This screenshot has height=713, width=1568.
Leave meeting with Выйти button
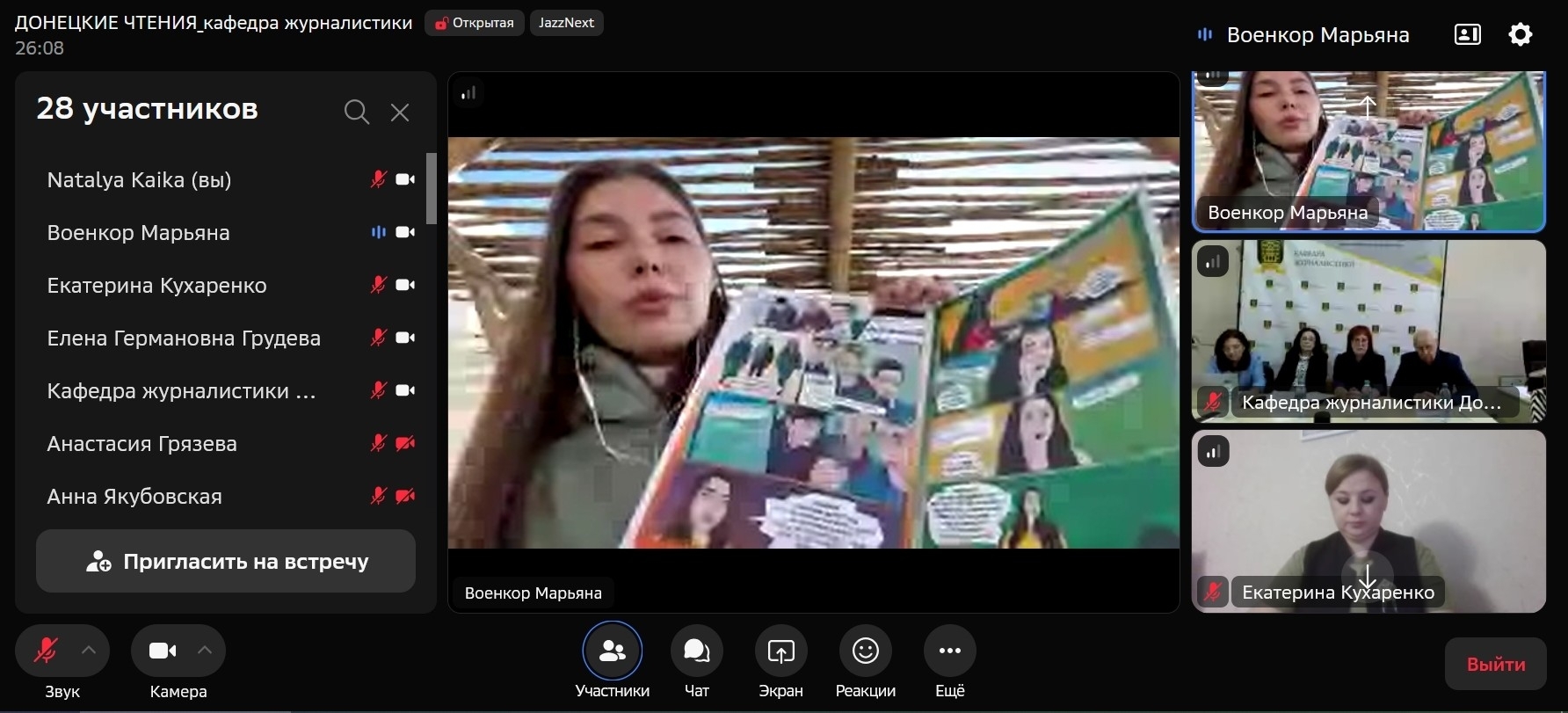coord(1495,664)
